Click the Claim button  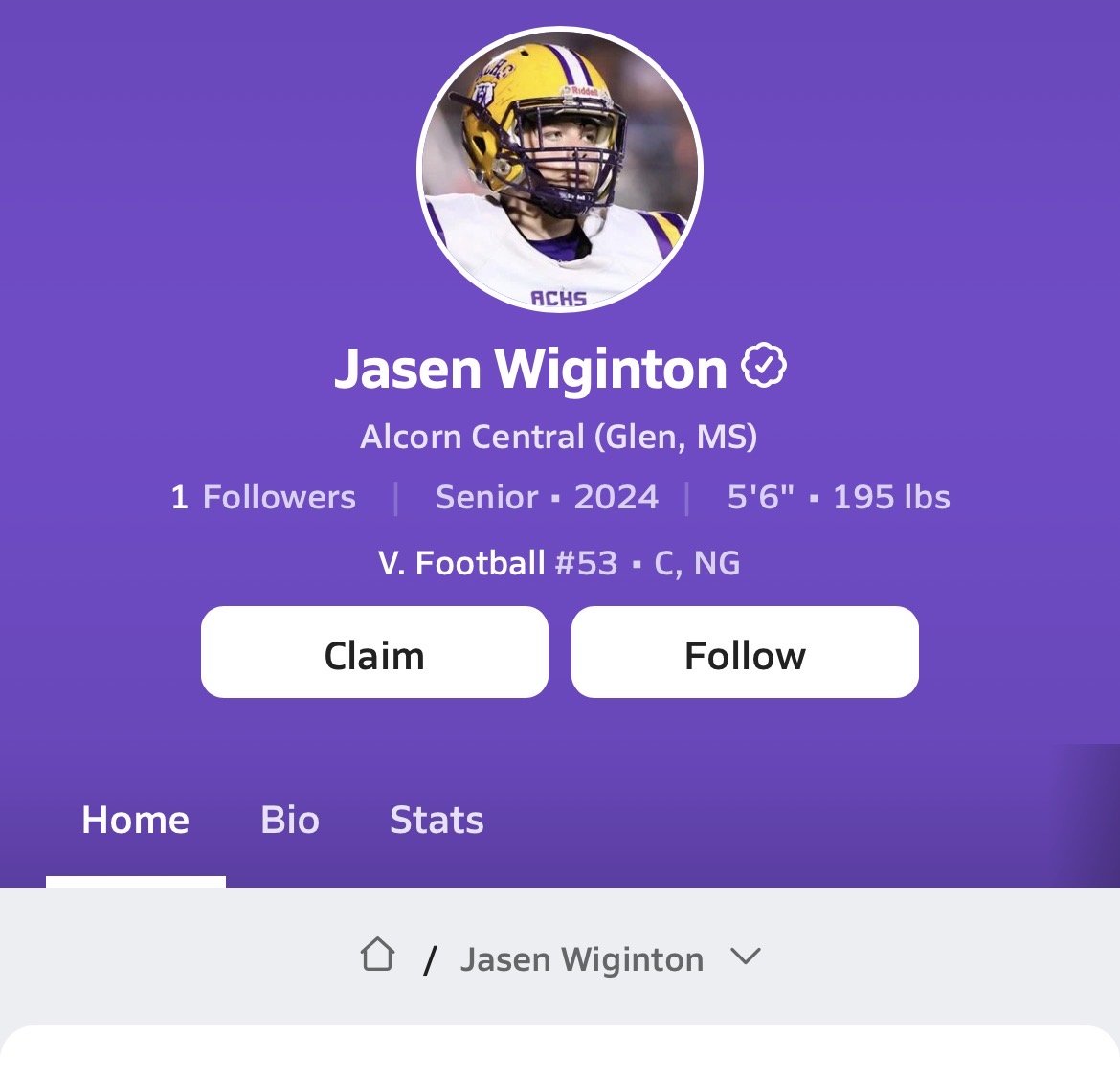point(374,652)
